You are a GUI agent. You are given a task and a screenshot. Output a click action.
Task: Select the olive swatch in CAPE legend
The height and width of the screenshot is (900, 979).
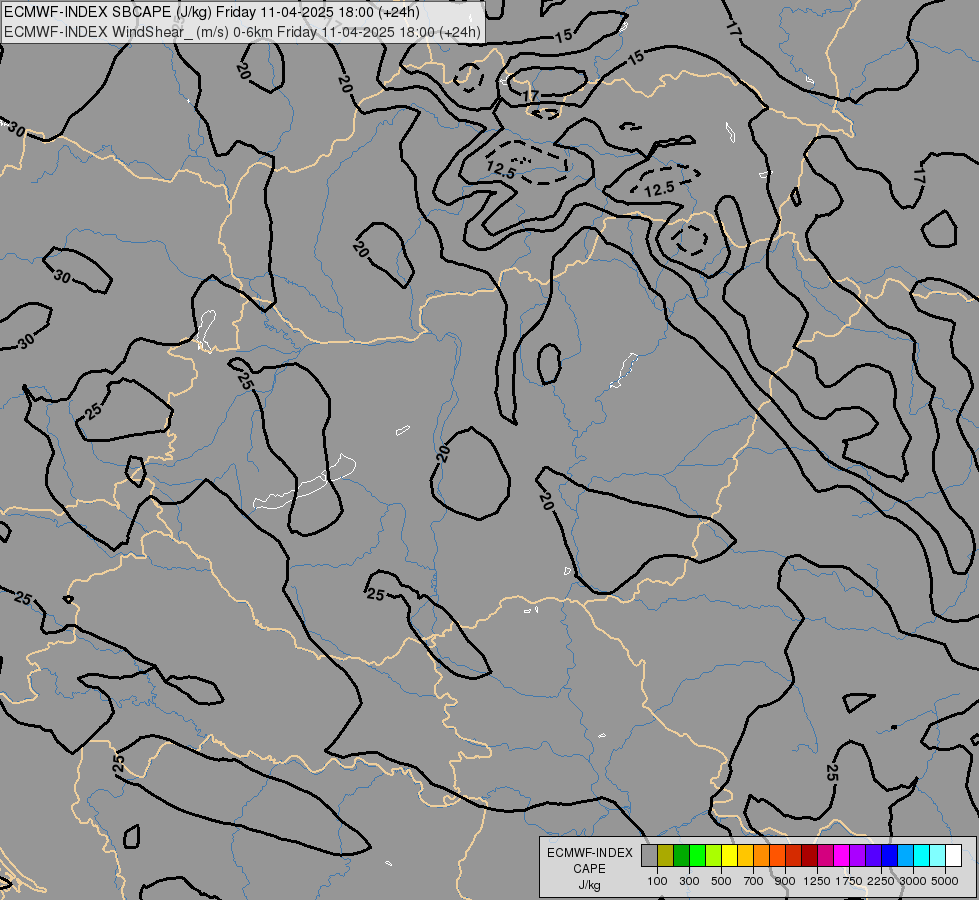click(666, 856)
